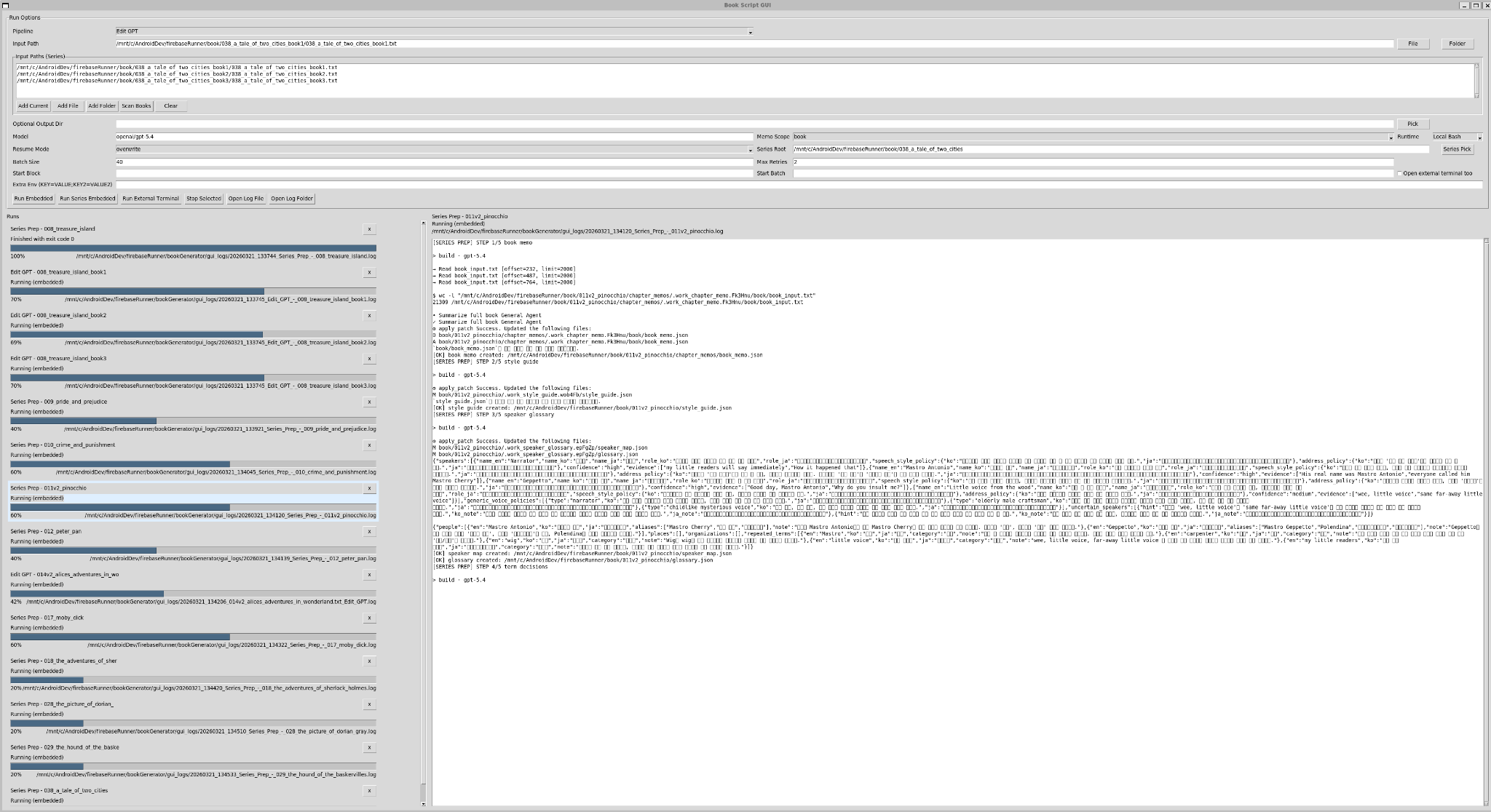Screen dimensions: 1491x812
Task: Close the Edit GPT 008_treasure_island_book2 run
Action: pos(369,316)
